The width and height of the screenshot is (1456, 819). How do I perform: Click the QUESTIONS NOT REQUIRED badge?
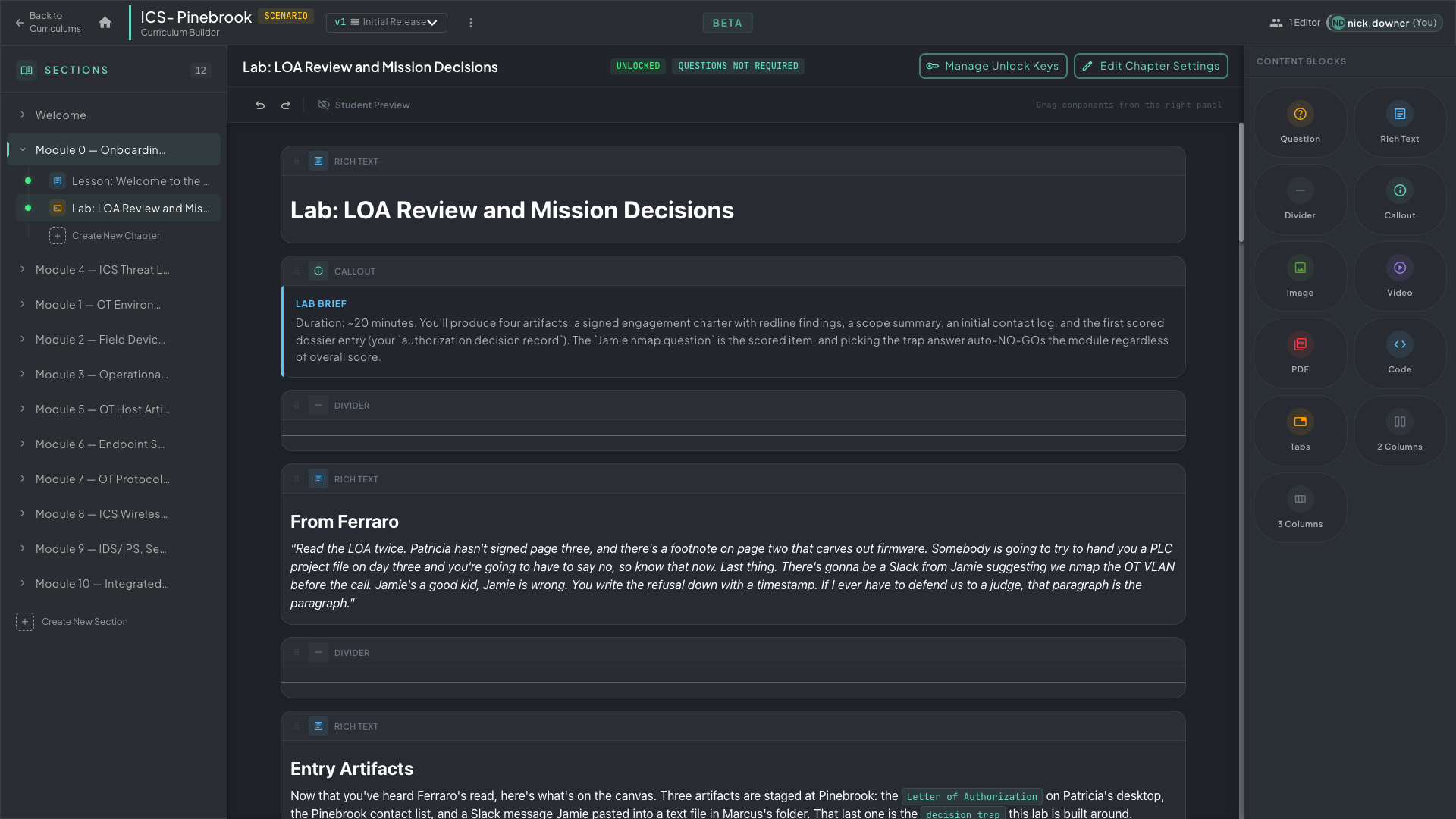pyautogui.click(x=738, y=67)
